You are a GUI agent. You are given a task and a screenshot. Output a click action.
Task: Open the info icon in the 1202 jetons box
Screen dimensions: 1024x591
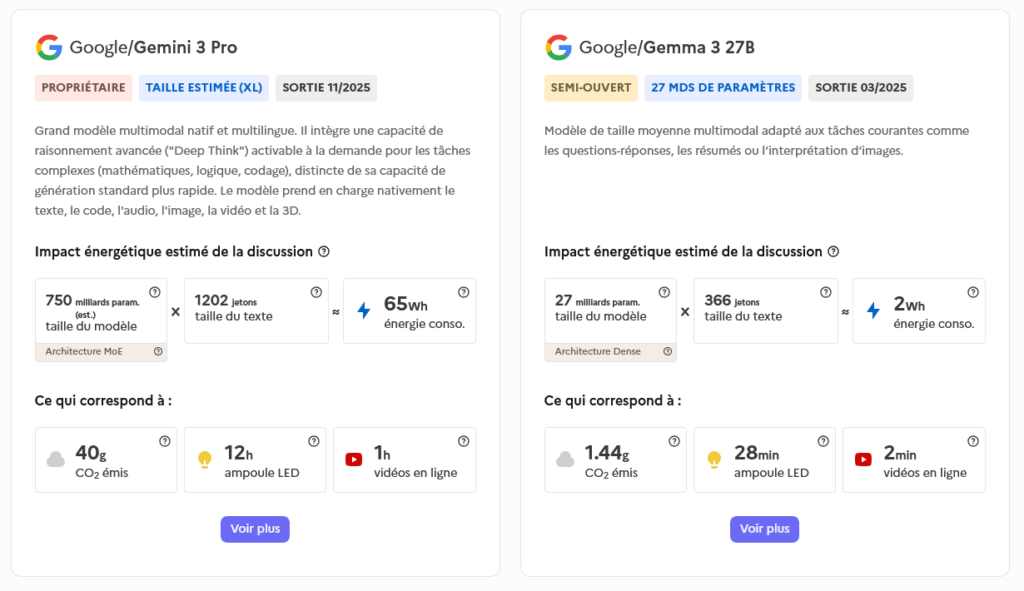pyautogui.click(x=316, y=292)
